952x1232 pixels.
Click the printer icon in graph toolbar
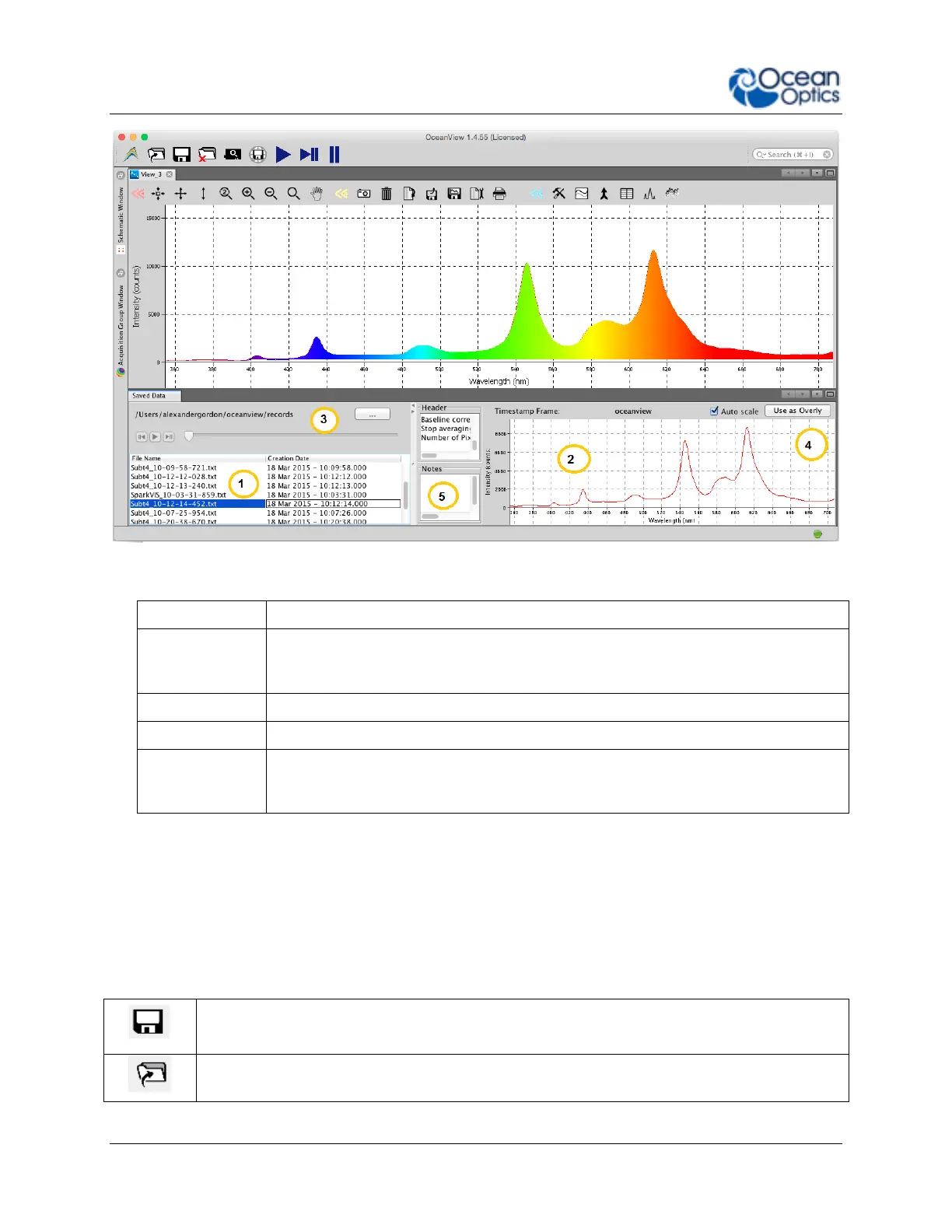point(499,194)
